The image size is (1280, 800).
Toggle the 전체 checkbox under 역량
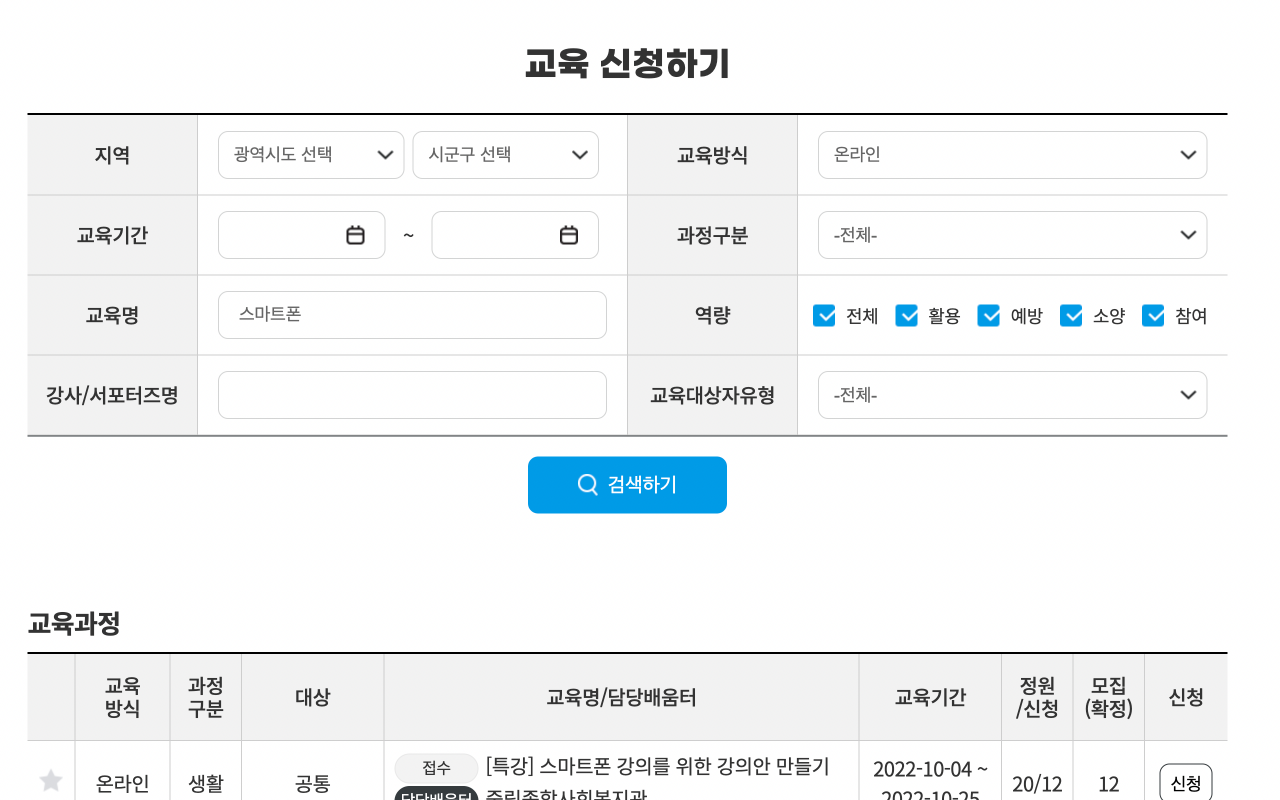tap(824, 316)
